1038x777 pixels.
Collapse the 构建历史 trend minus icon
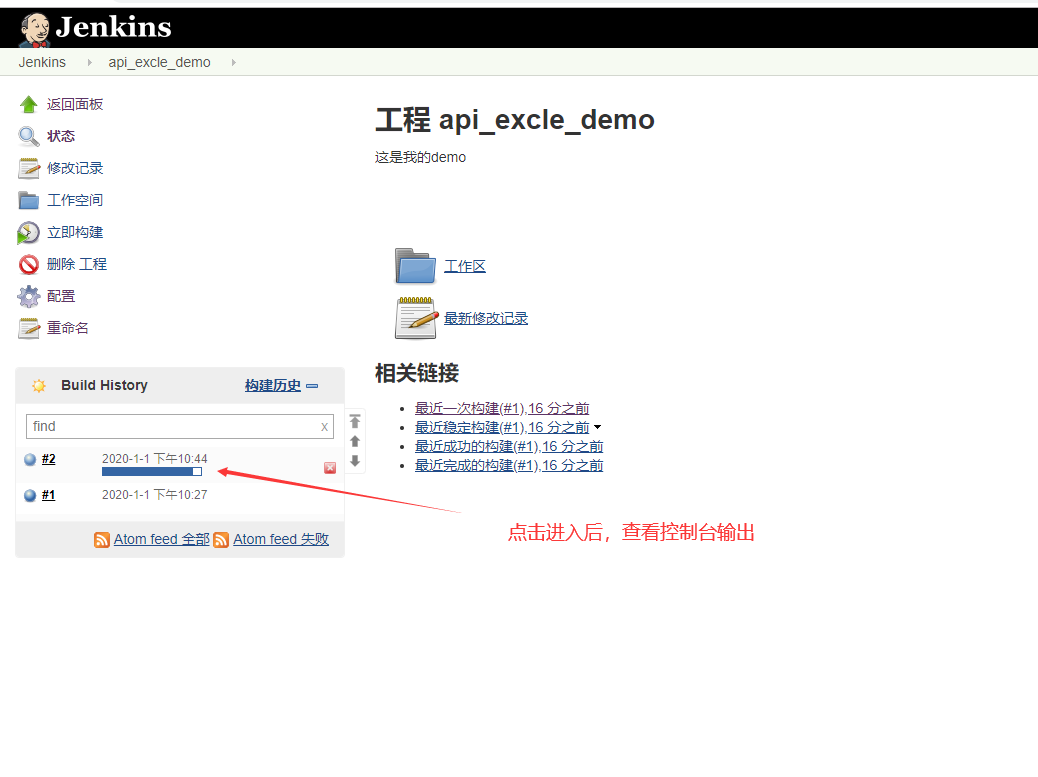click(312, 386)
